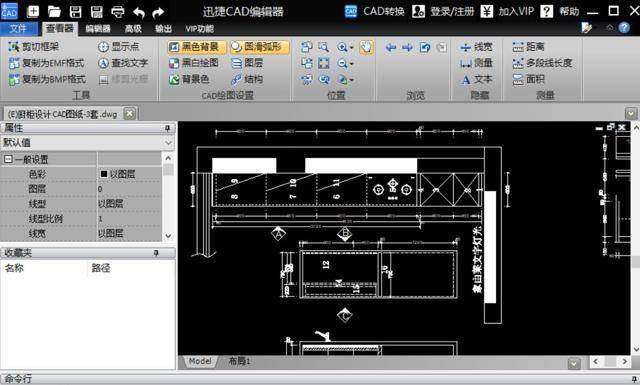Select the 剪切框架 clip frame tool
The width and height of the screenshot is (640, 385).
(x=34, y=47)
